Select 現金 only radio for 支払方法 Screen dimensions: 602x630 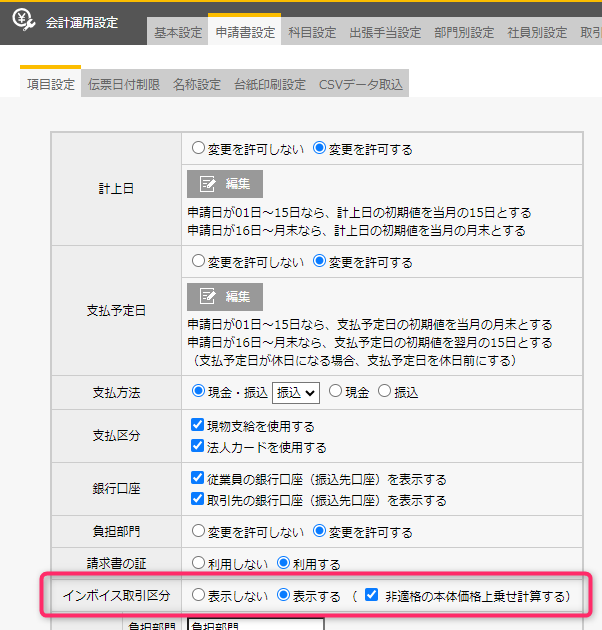tap(336, 392)
